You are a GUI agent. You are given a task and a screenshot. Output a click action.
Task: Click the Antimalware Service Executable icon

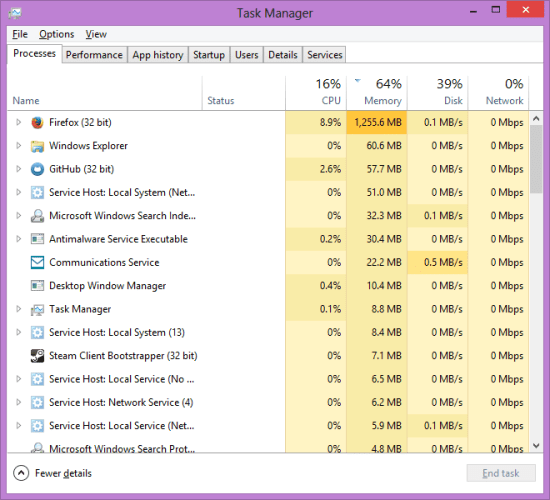coord(37,239)
